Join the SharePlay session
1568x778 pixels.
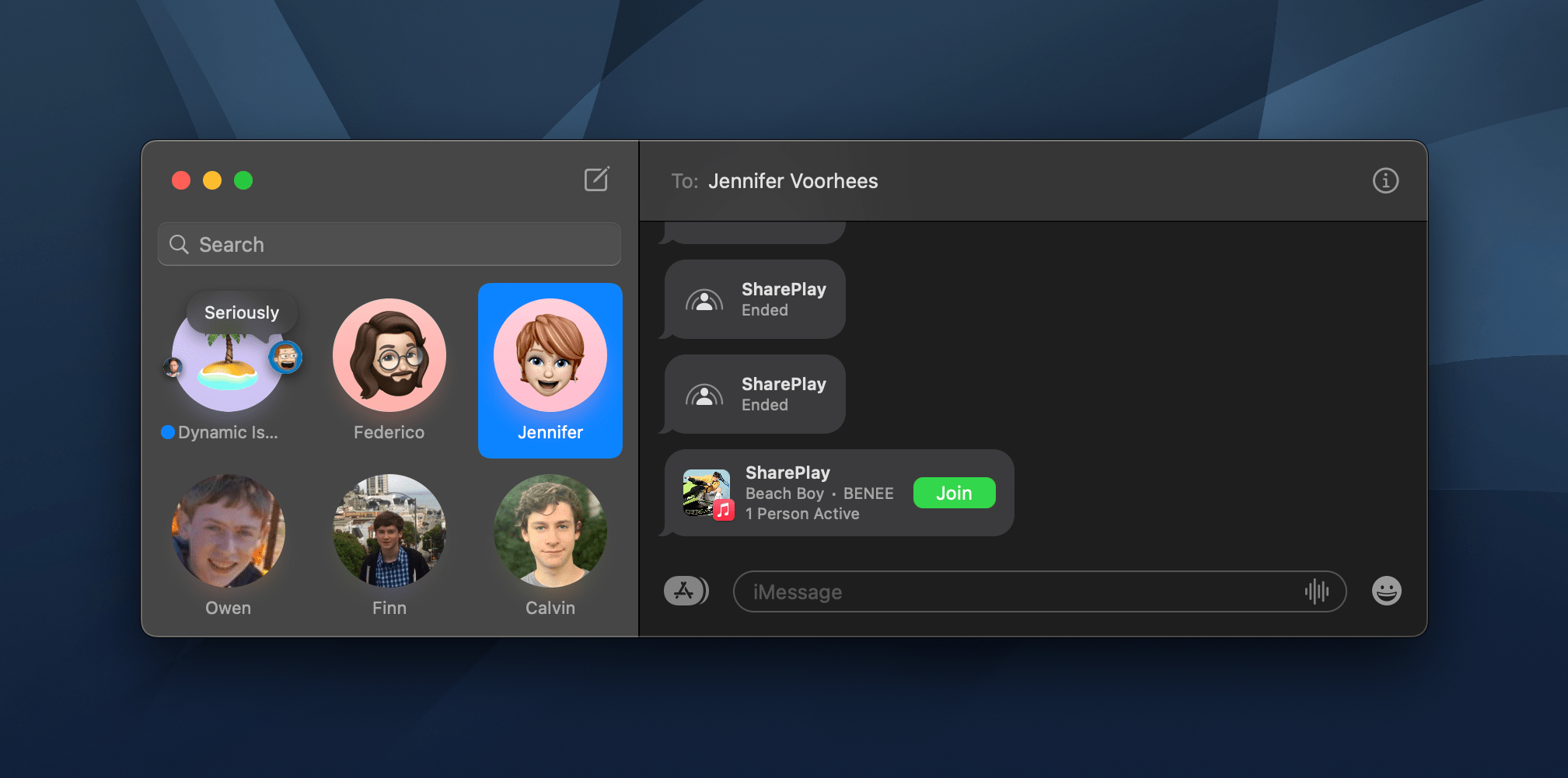[x=954, y=493]
